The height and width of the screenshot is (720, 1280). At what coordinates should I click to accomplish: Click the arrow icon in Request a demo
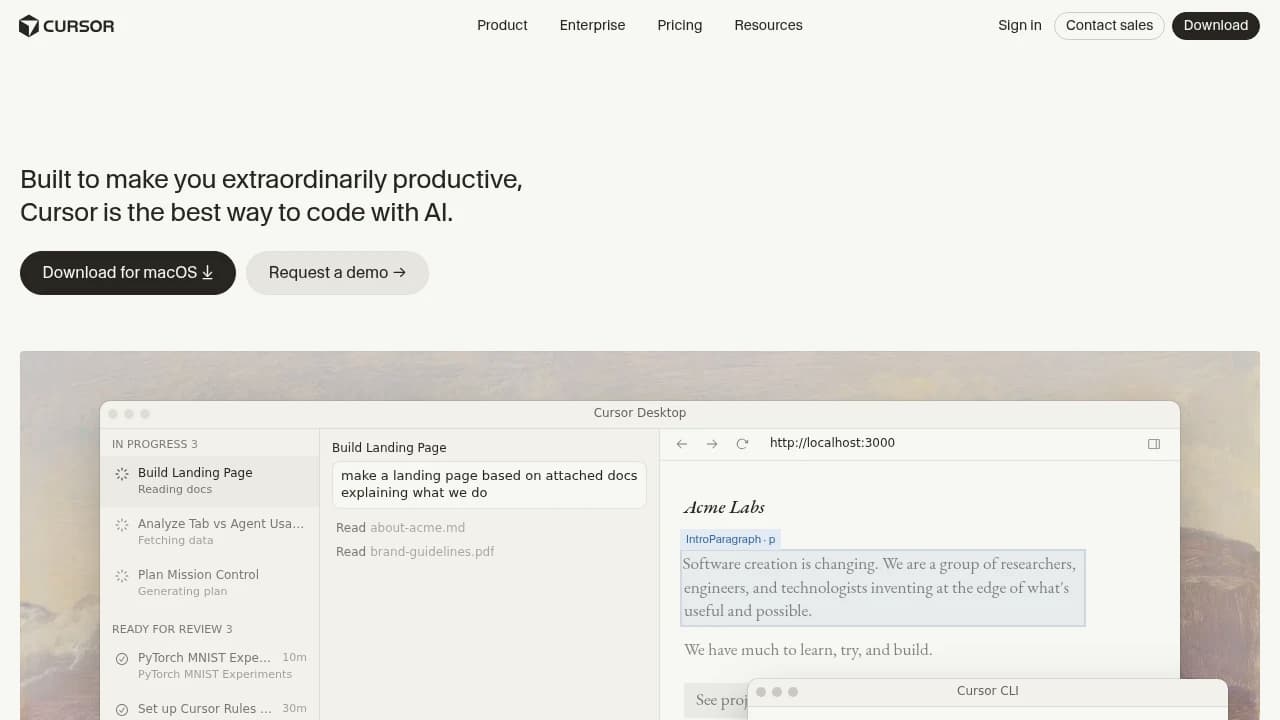(x=400, y=273)
